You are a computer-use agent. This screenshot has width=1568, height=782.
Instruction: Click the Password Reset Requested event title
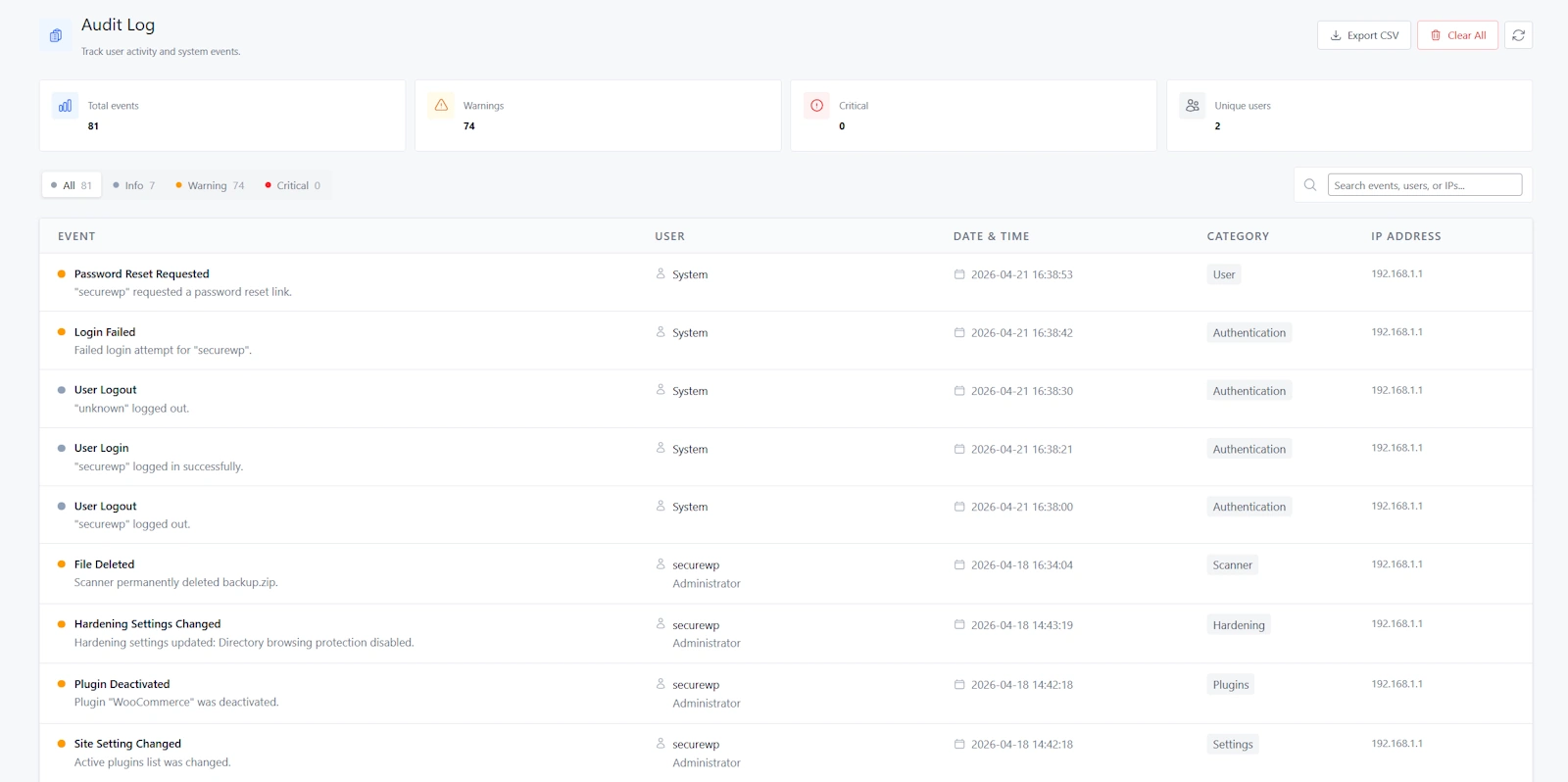pyautogui.click(x=142, y=274)
